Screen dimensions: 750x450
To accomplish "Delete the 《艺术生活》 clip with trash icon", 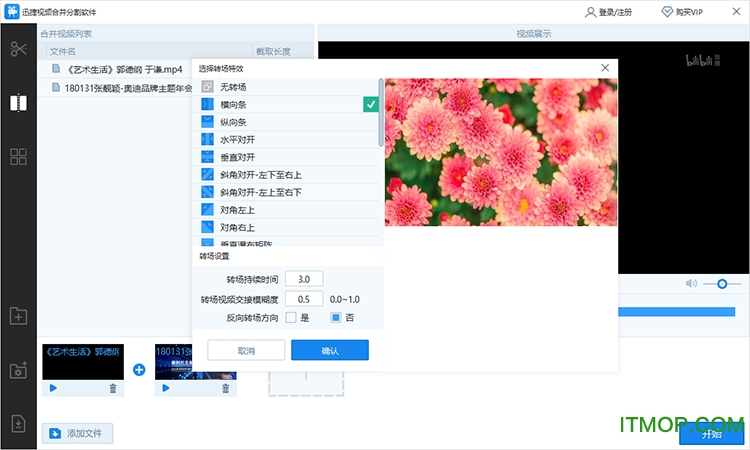I will point(113,388).
